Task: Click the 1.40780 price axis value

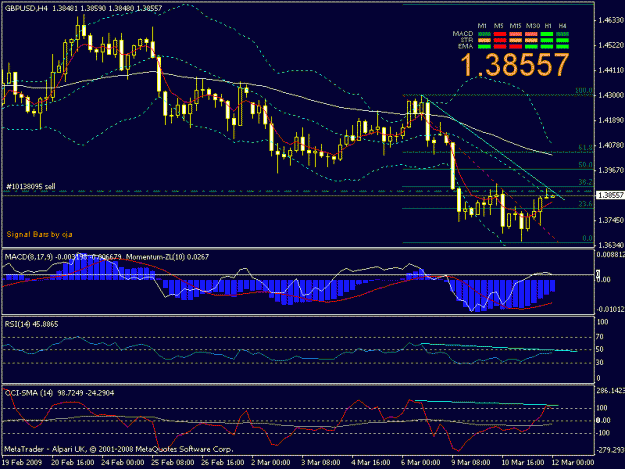Action: 611,145
